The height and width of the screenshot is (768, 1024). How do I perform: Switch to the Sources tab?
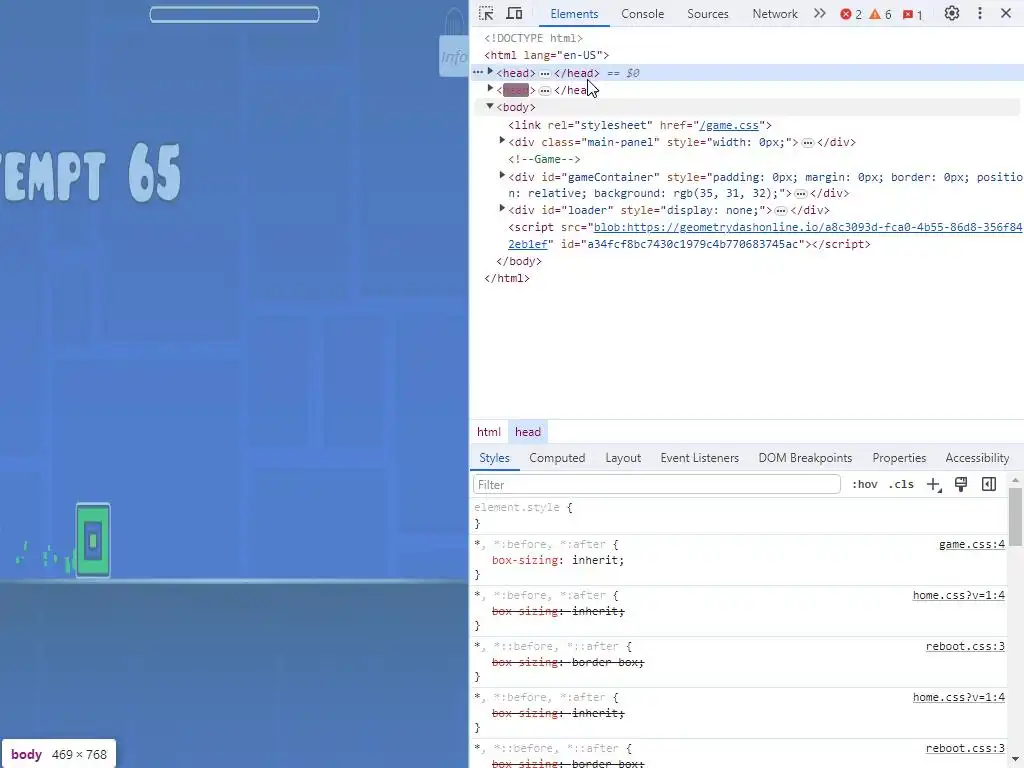(x=708, y=14)
